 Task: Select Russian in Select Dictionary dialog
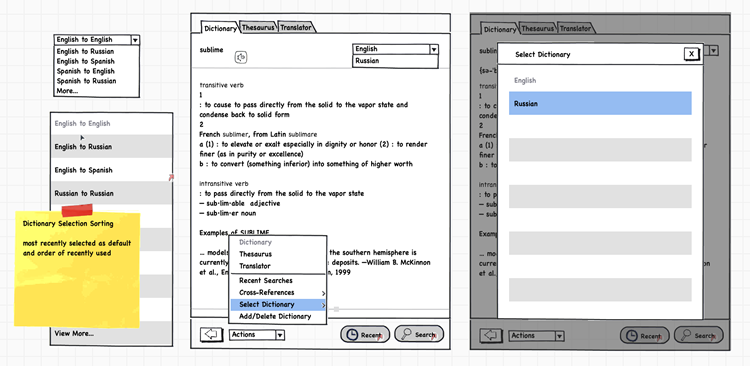(600, 103)
